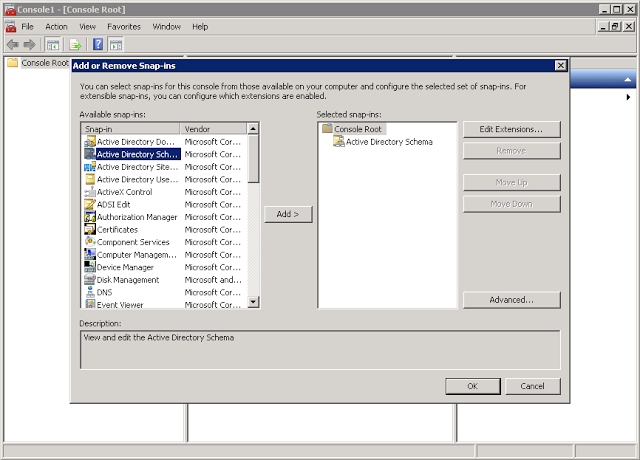Click the Active Directory Domains snap-in icon

click(90, 142)
